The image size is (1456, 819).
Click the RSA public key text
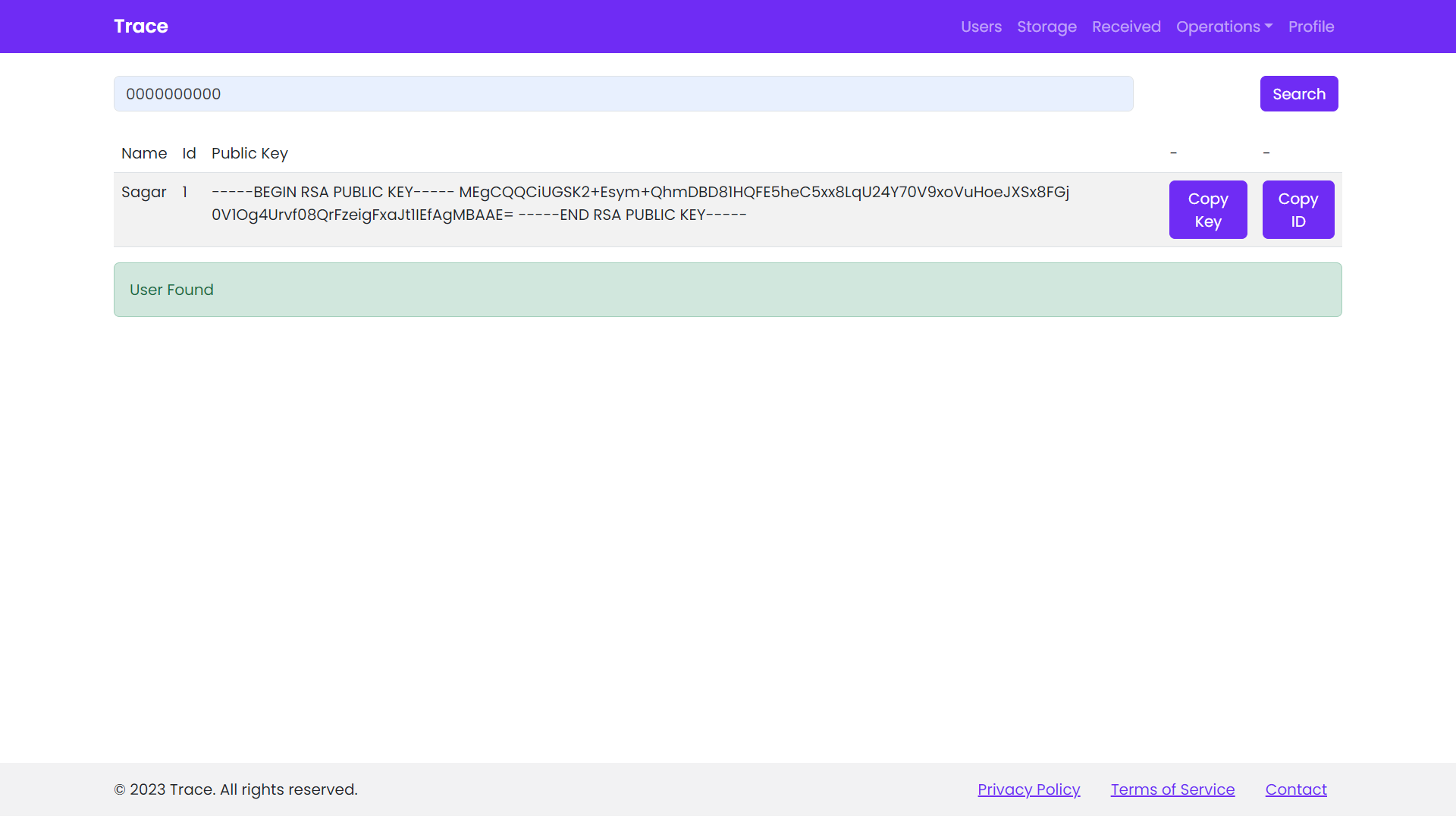pyautogui.click(x=639, y=203)
